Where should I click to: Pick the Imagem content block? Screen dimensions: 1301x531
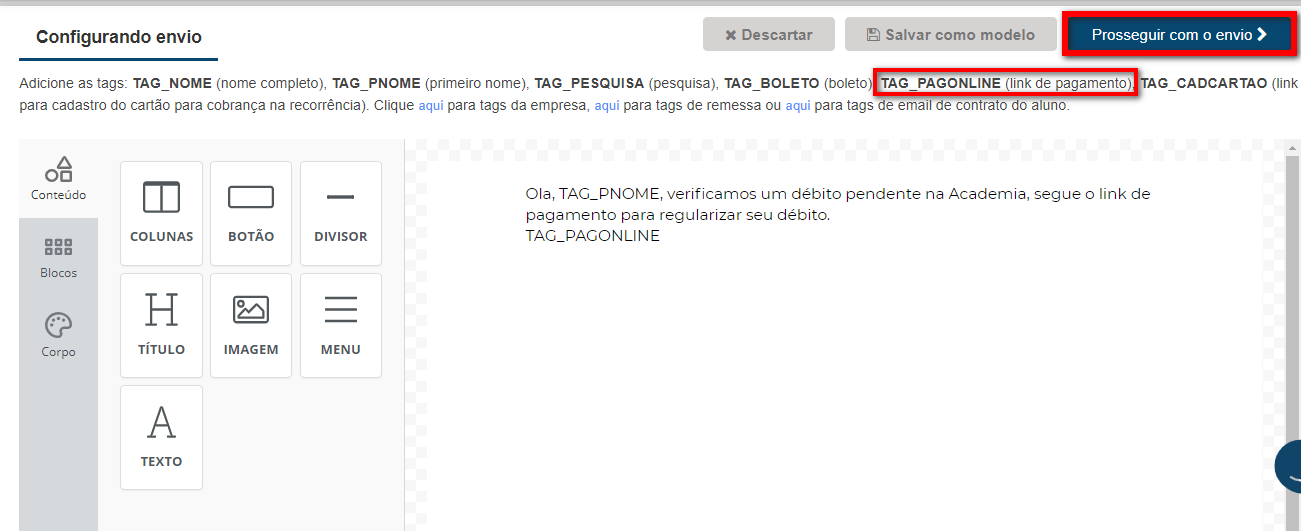tap(250, 325)
